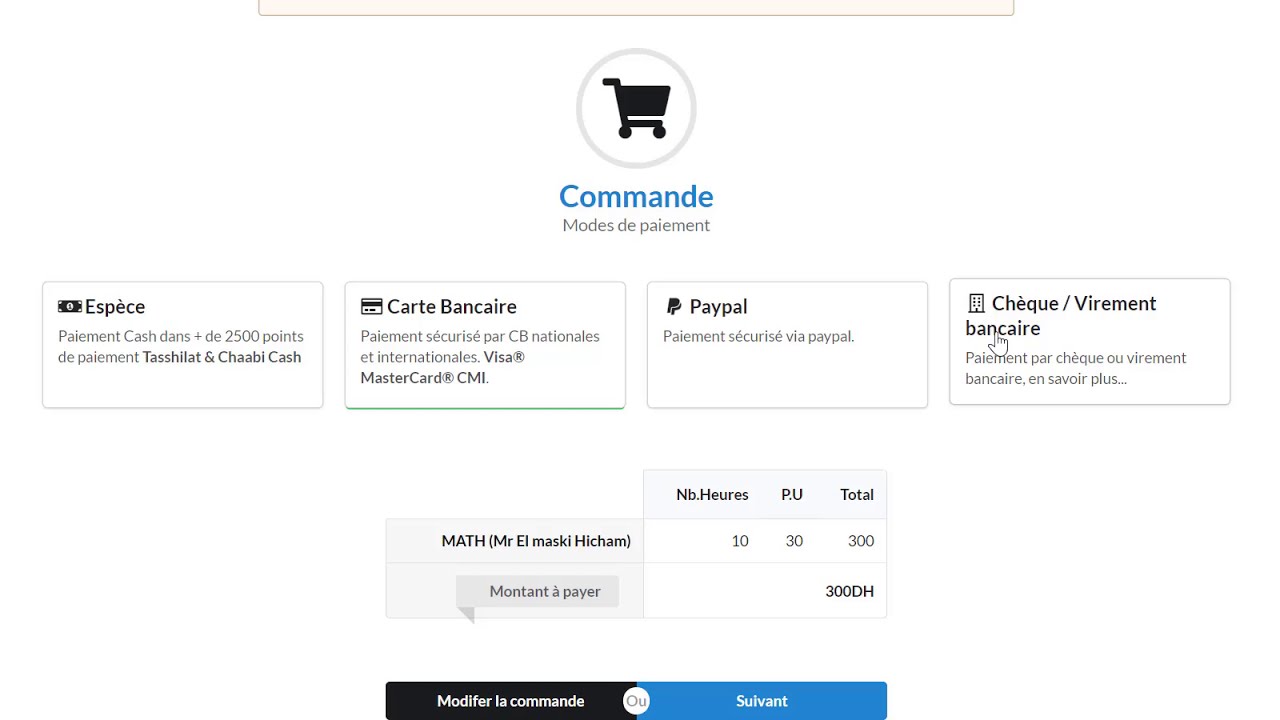
Task: Proceed with the Suivant button
Action: tap(762, 701)
